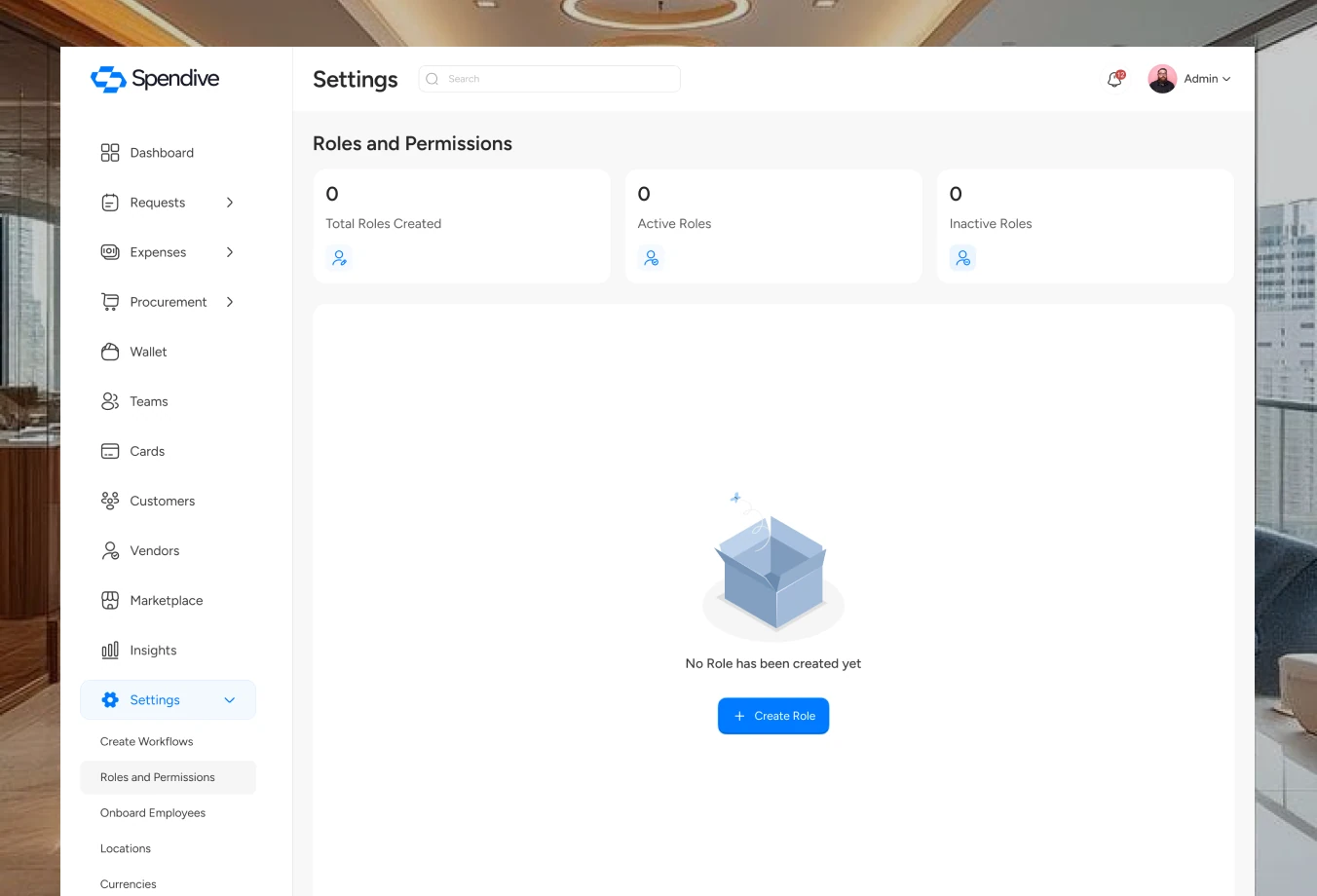The image size is (1317, 896).
Task: Click the Roles and Permissions page heading
Action: 413,143
